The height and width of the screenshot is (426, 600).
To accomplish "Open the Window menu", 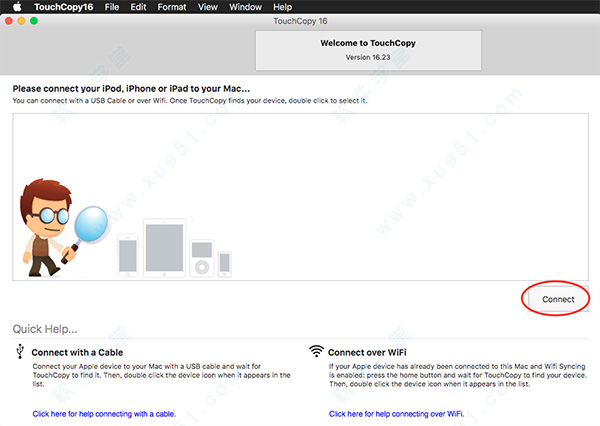I will (x=245, y=7).
